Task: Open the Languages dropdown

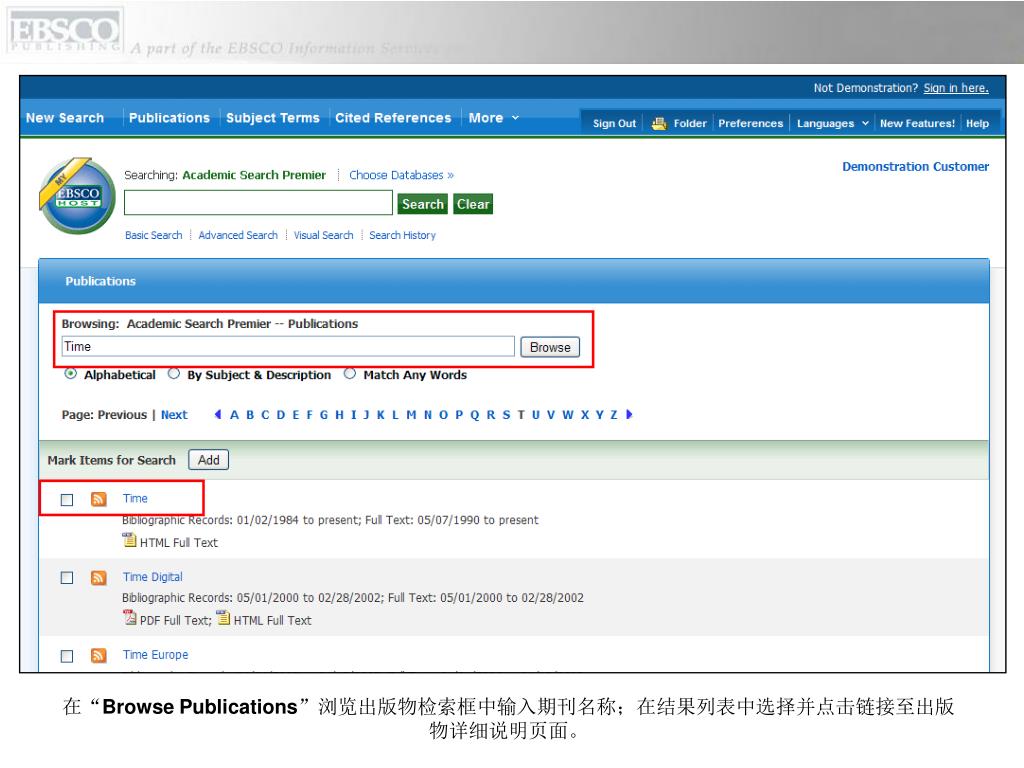Action: (832, 123)
